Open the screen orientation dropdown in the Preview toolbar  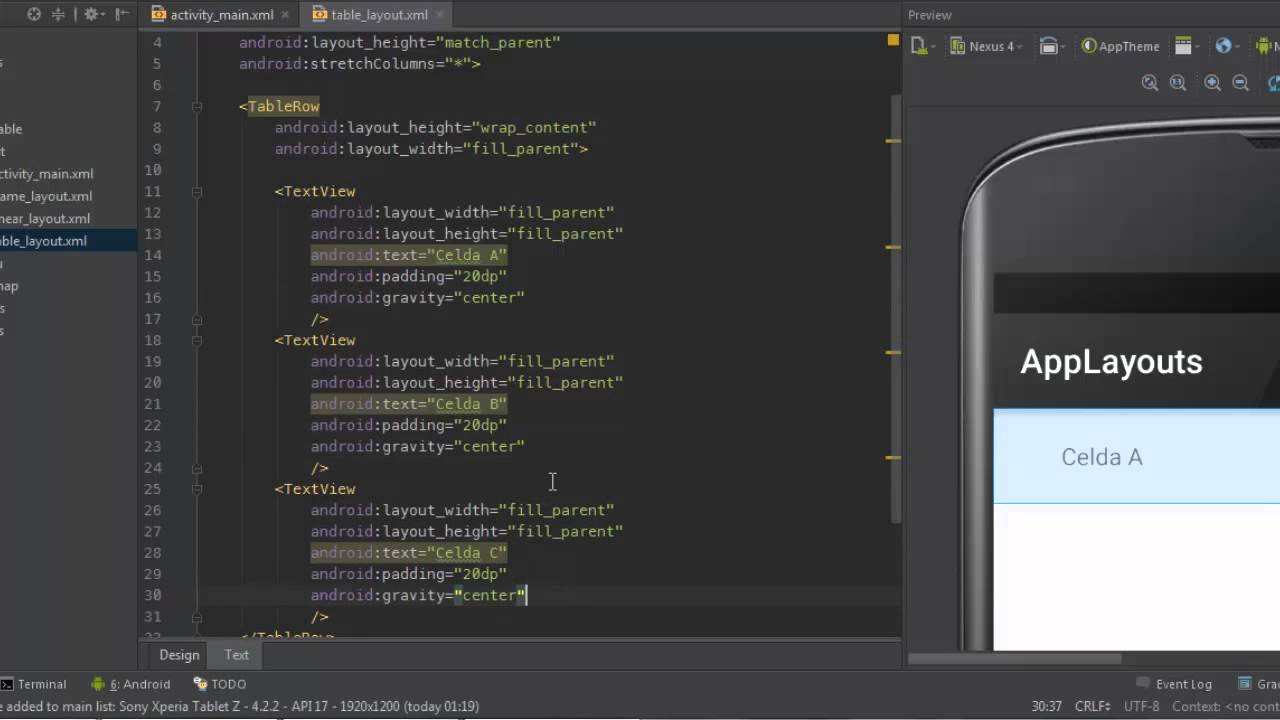[1050, 46]
